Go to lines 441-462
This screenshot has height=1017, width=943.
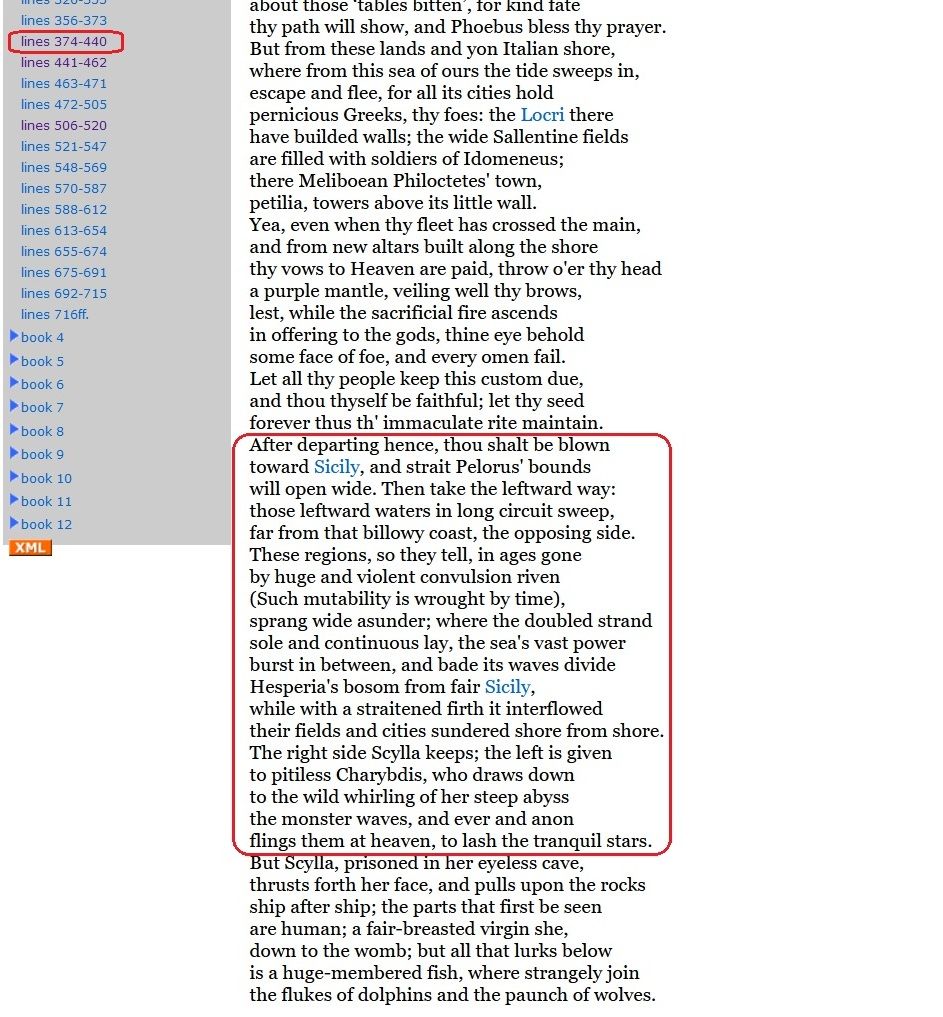coord(64,63)
